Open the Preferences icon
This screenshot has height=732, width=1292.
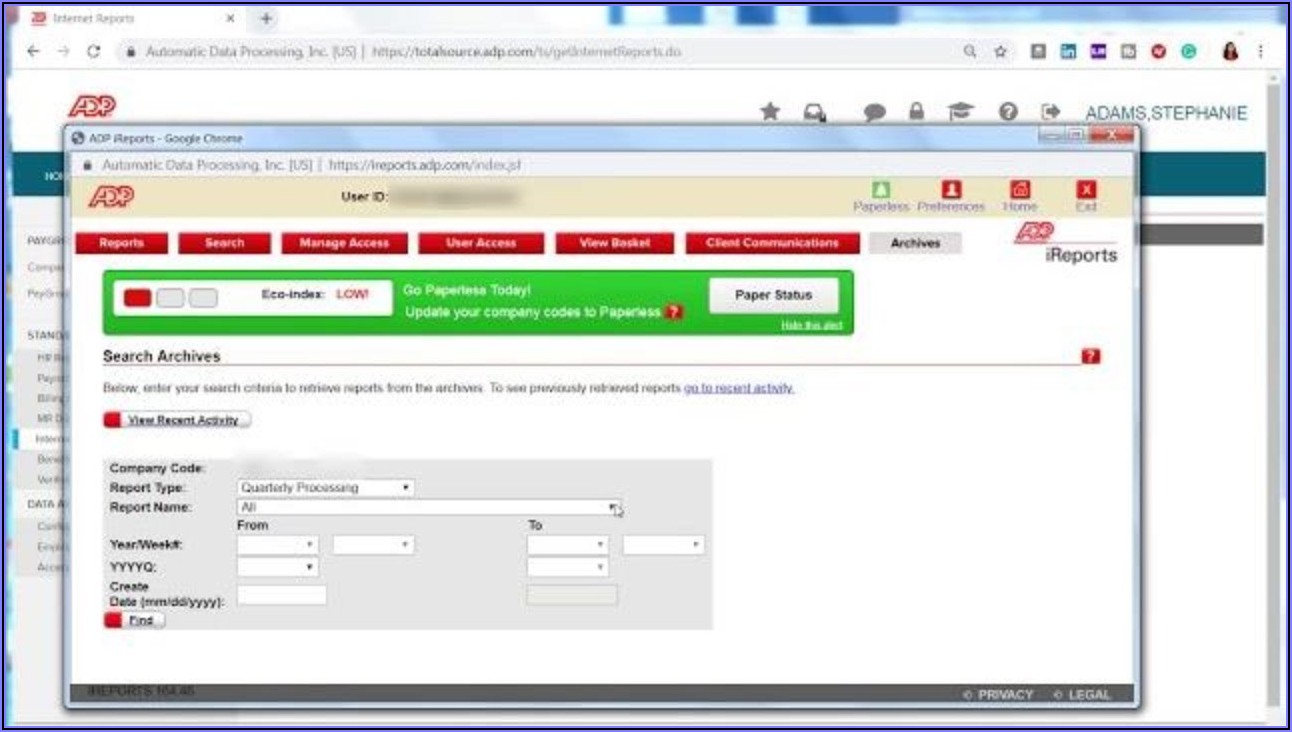pyautogui.click(x=951, y=191)
